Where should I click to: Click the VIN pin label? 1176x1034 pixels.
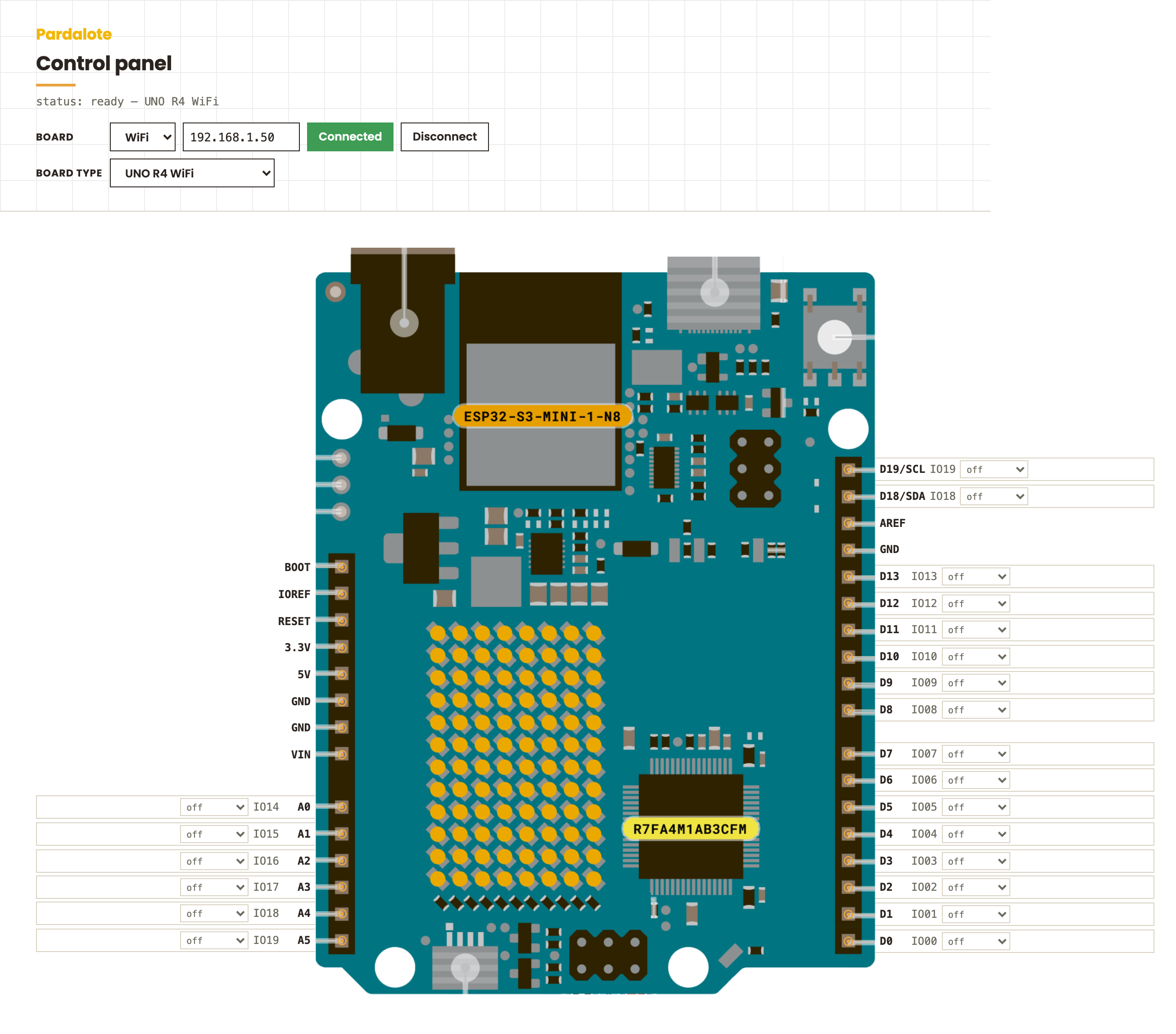click(300, 754)
